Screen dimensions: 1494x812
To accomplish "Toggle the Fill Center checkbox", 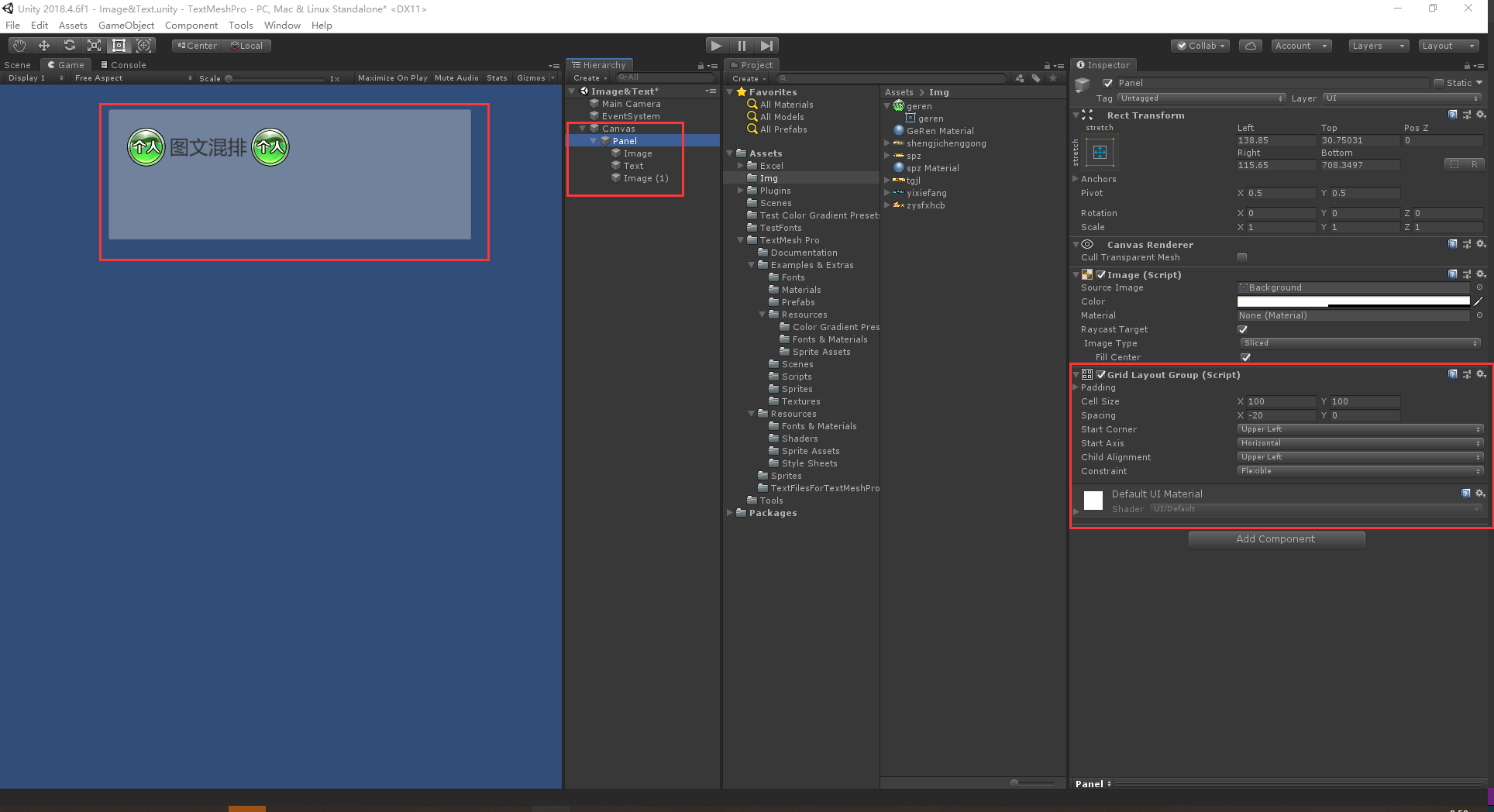I will pyautogui.click(x=1245, y=357).
